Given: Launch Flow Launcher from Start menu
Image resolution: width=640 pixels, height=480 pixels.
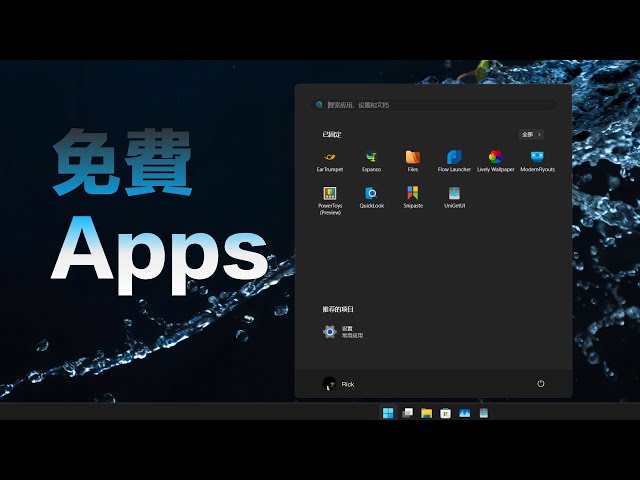Looking at the screenshot, I should [454, 161].
